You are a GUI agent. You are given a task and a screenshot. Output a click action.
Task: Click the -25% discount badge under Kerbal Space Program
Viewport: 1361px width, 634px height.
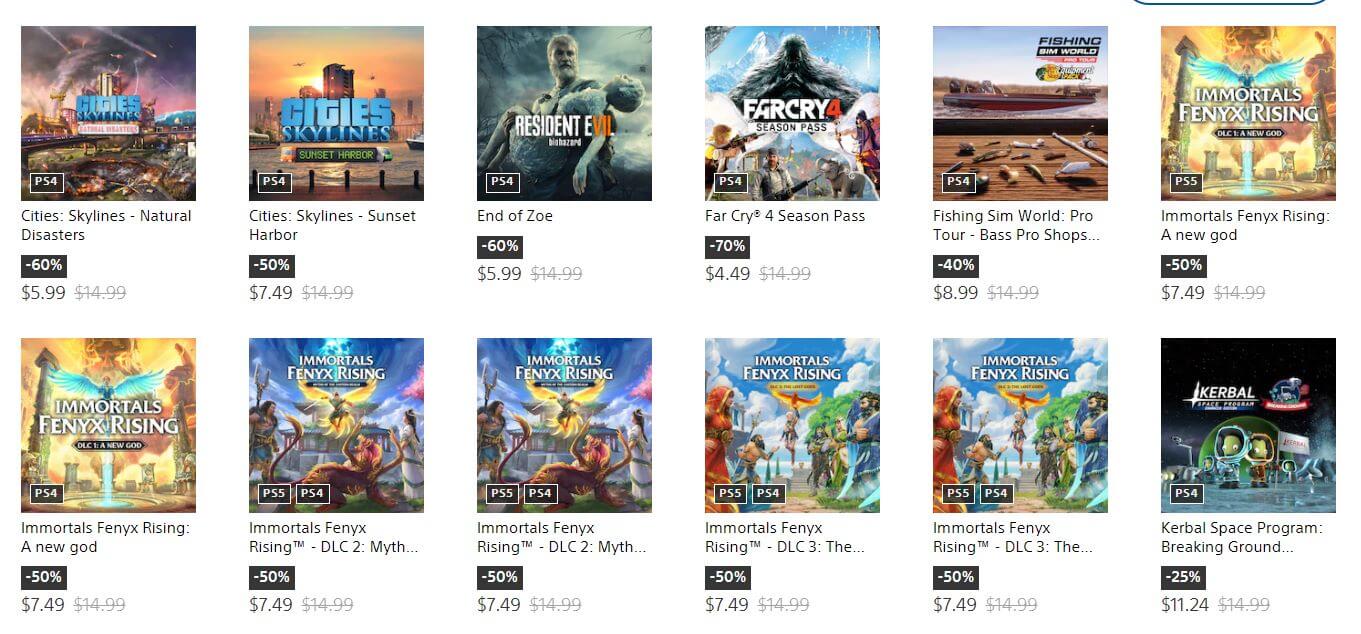(x=1184, y=577)
